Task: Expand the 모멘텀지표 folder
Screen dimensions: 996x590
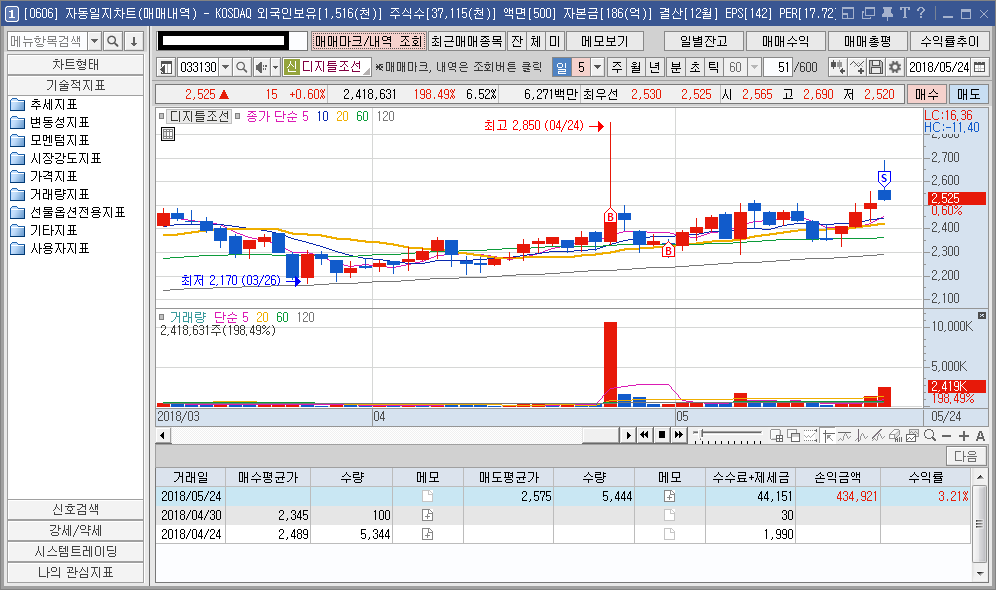Action: (50, 140)
